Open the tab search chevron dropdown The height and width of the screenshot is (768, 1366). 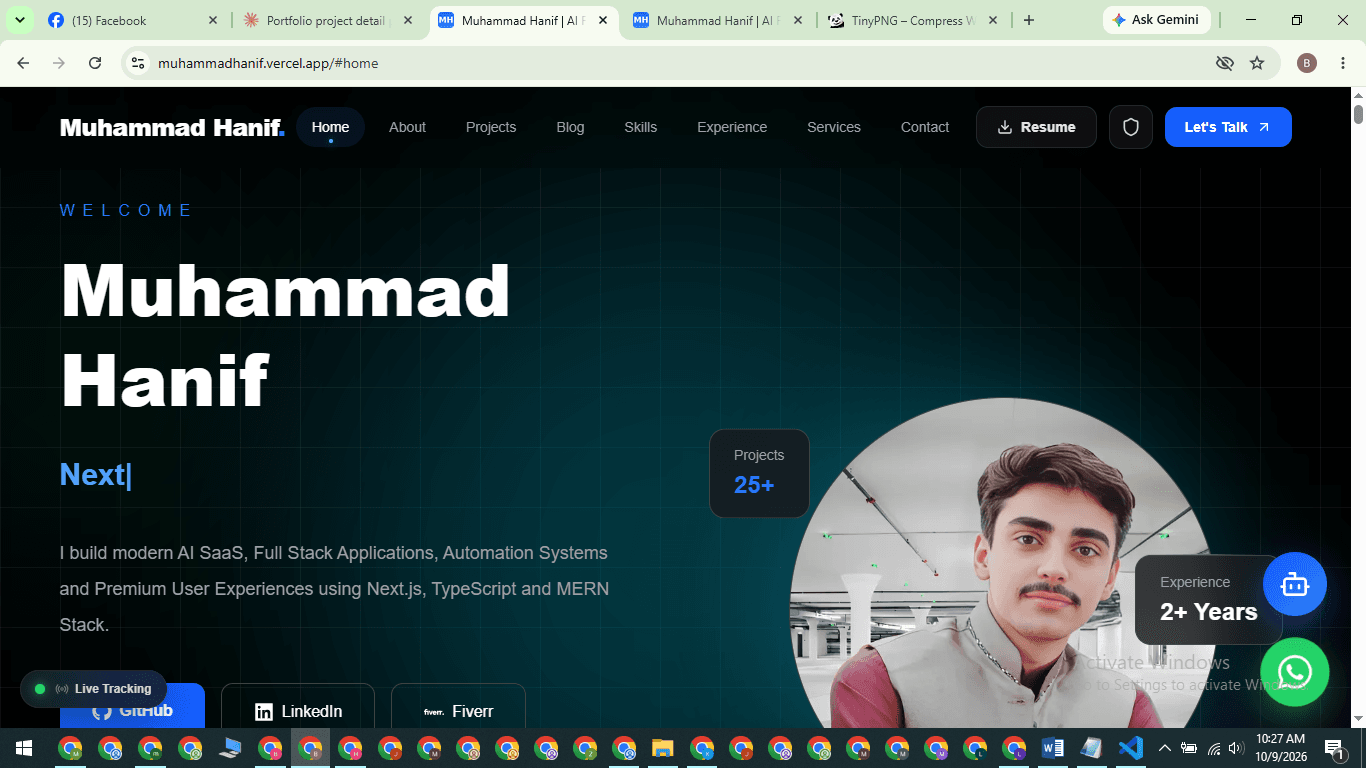19,20
